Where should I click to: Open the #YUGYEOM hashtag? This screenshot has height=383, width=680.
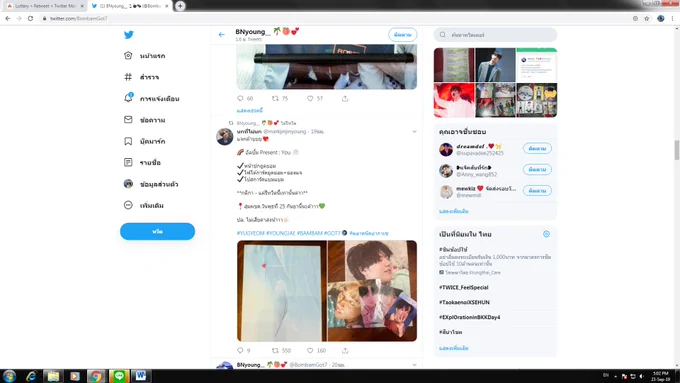click(x=250, y=233)
